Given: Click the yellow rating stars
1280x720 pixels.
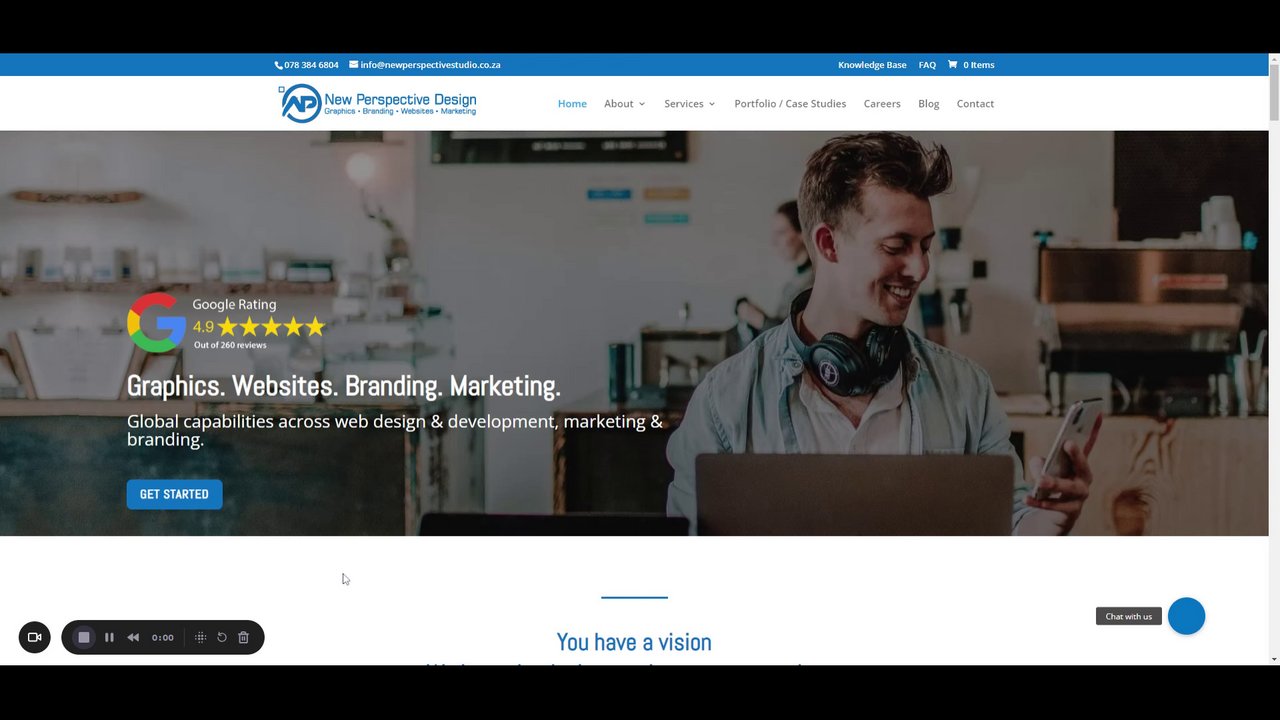Looking at the screenshot, I should pos(271,327).
